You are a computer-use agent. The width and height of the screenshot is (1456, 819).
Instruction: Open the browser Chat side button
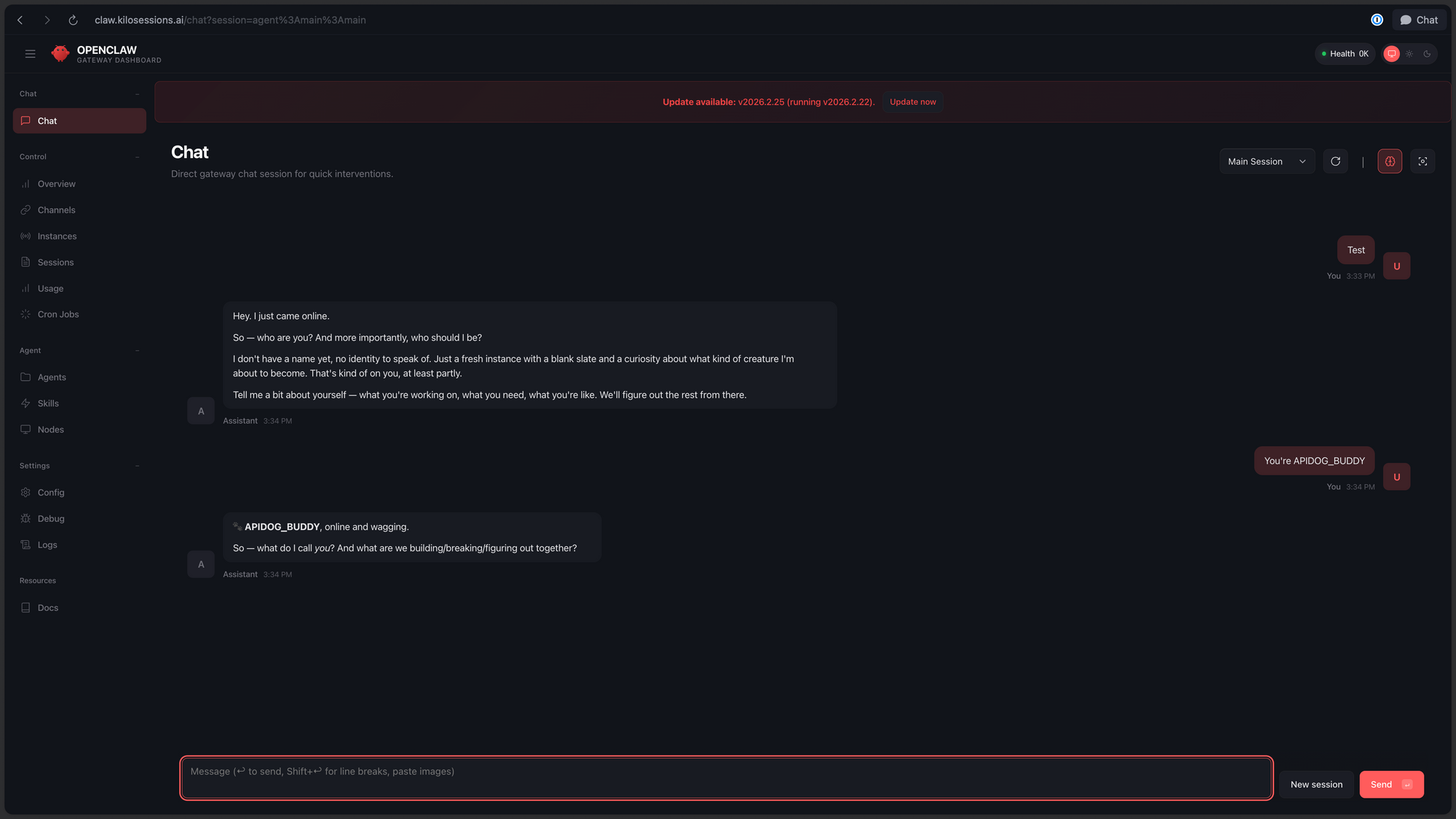pyautogui.click(x=1419, y=20)
